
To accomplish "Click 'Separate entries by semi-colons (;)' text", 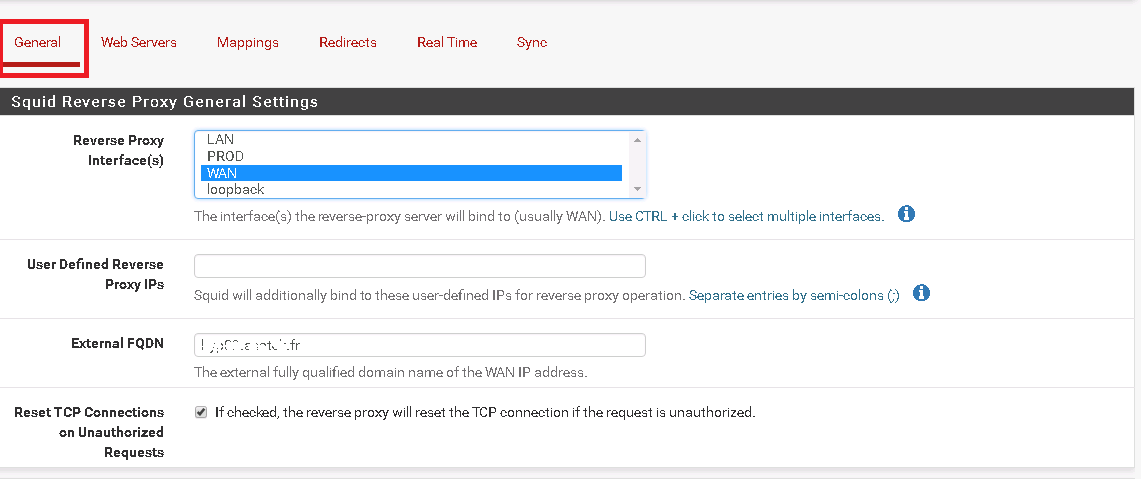I will click(x=794, y=296).
